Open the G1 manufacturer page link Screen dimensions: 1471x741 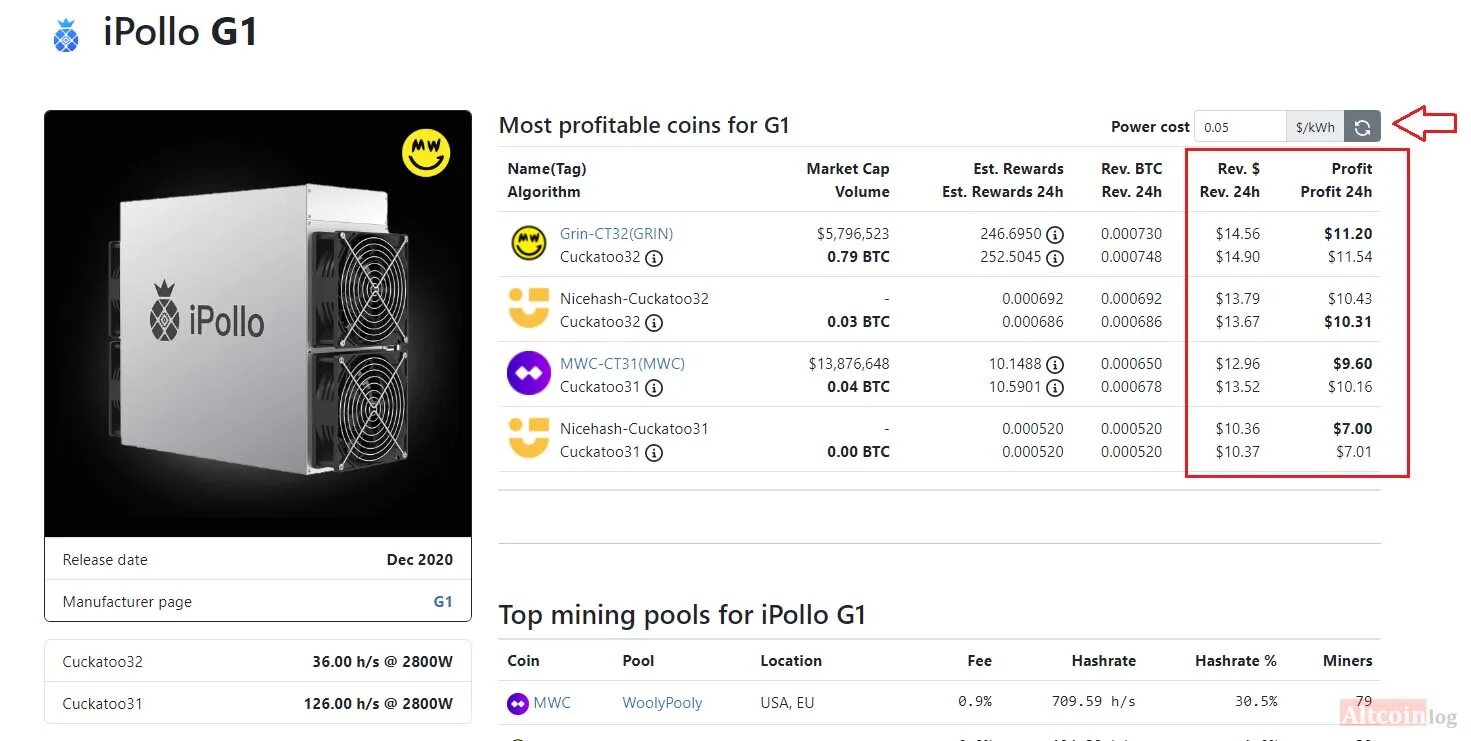pos(442,602)
